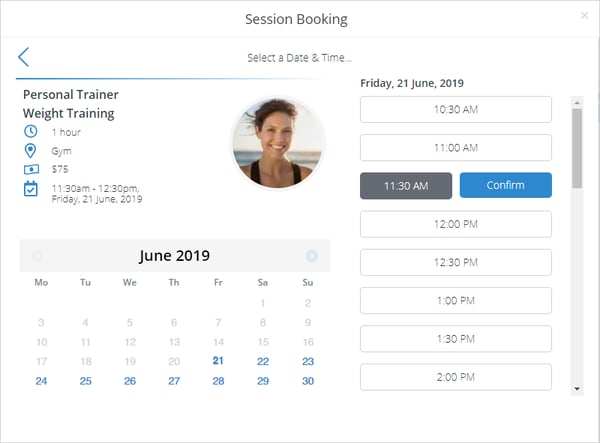The width and height of the screenshot is (600, 443).
Task: Click the clock duration icon
Action: (31, 132)
